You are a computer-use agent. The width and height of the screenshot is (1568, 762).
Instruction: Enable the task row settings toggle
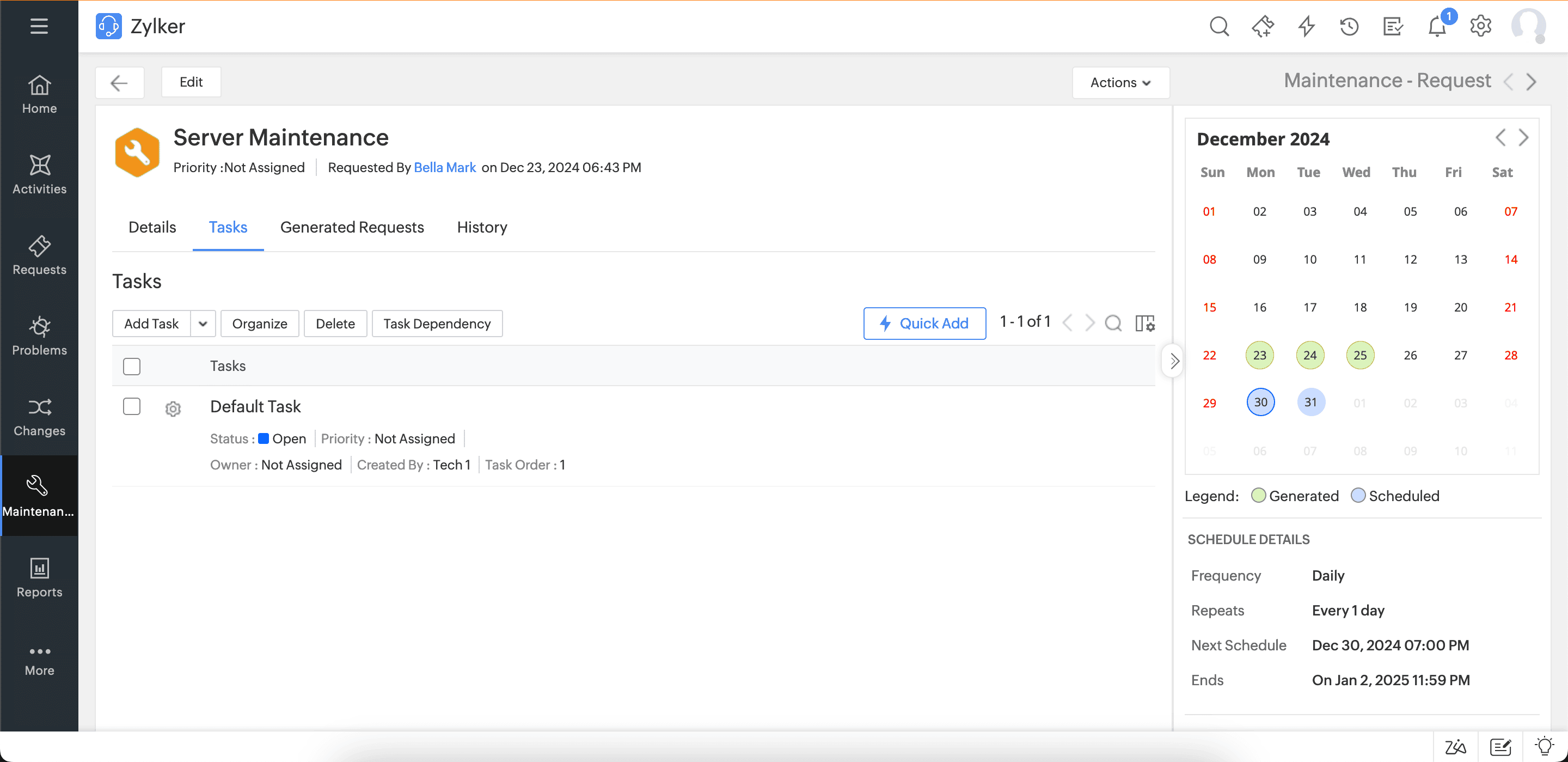point(174,408)
